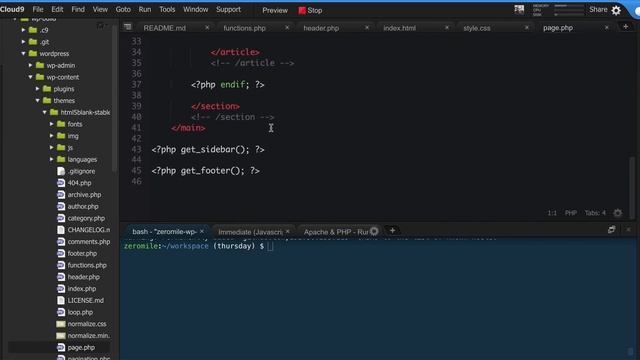640x360 pixels.
Task: Change Tabs: 4 indentation setting
Action: [595, 213]
